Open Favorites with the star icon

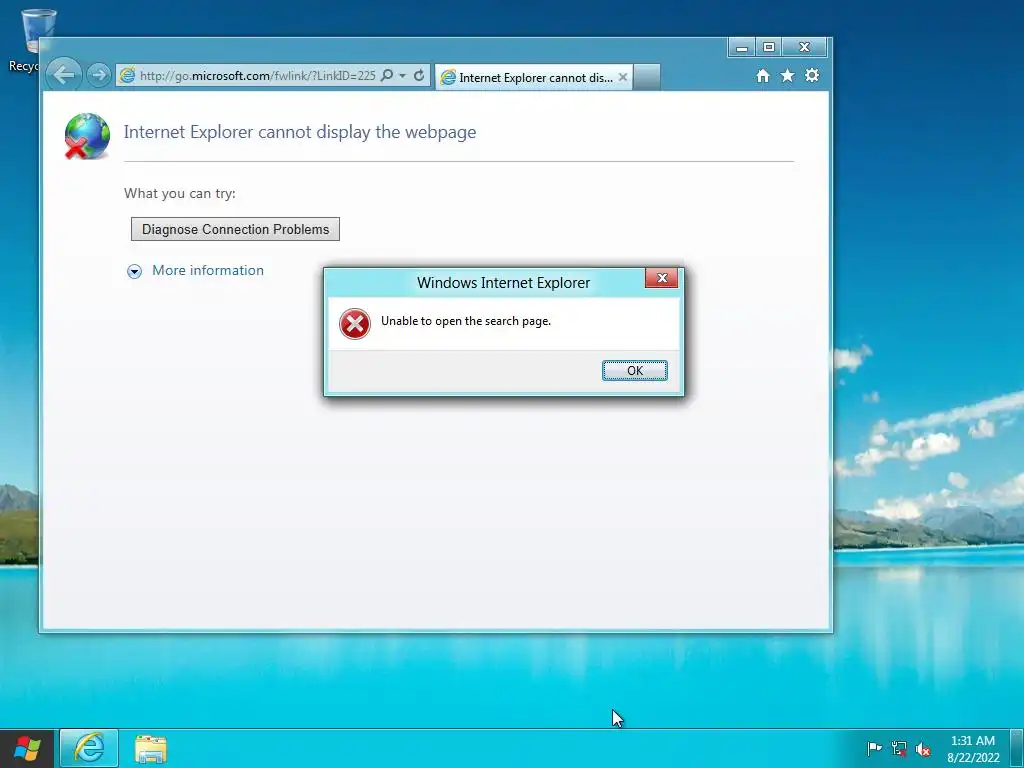(788, 76)
